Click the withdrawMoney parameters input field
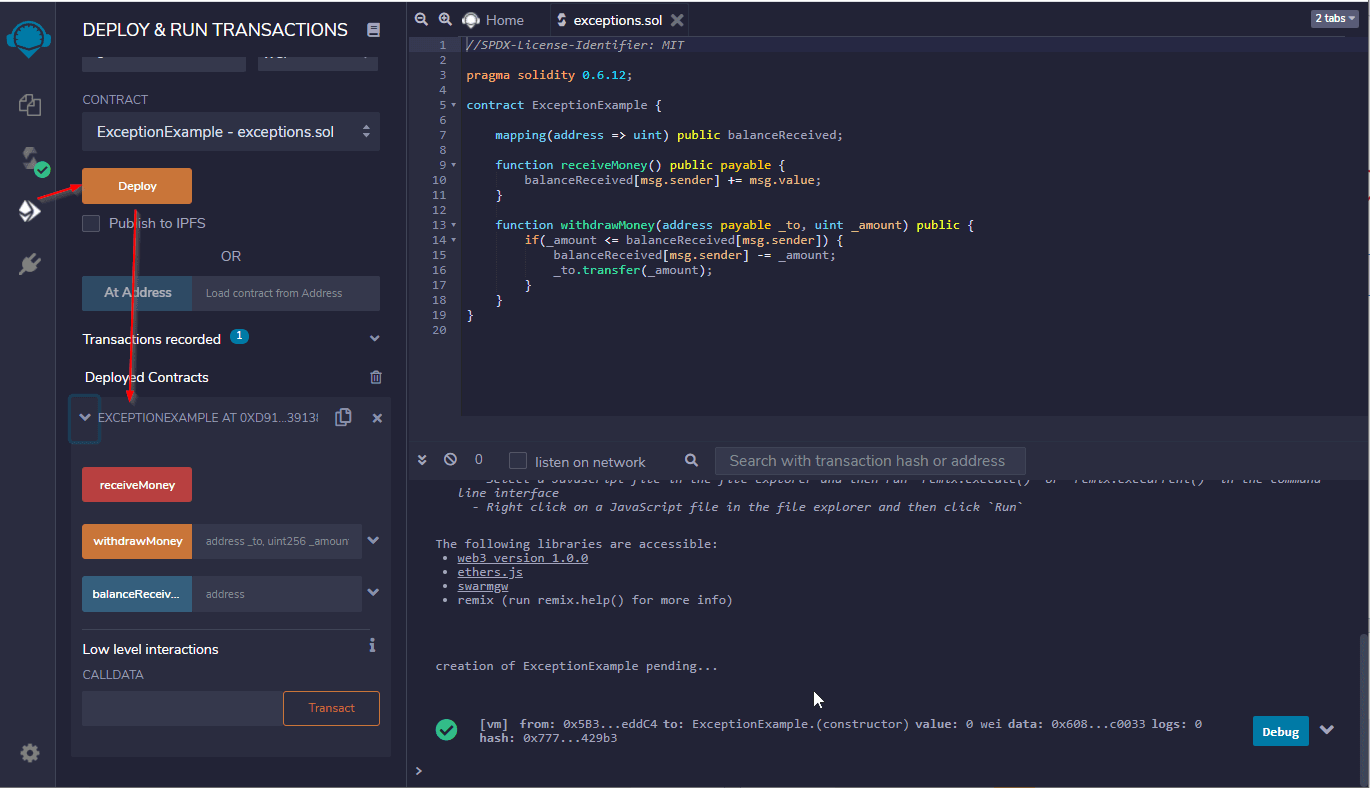 (x=277, y=541)
